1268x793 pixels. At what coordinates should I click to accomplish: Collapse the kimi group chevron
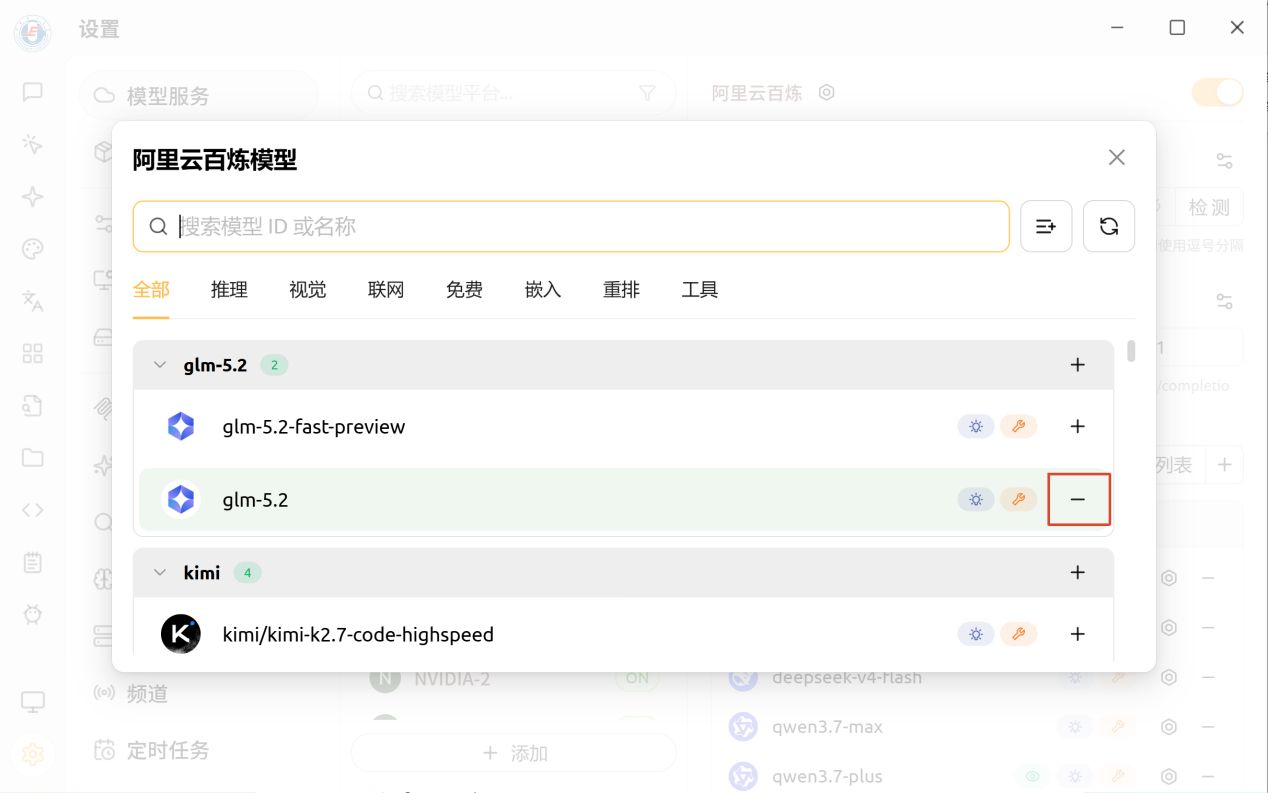(160, 573)
